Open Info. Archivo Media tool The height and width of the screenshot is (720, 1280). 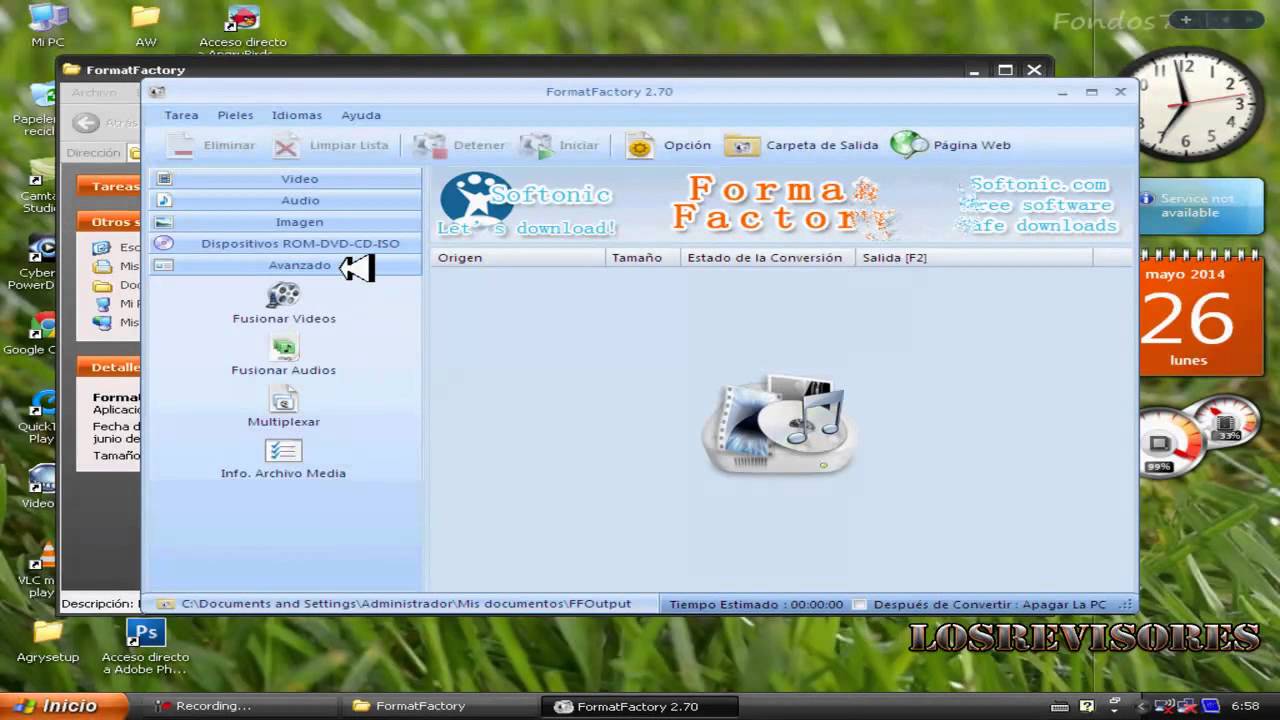pyautogui.click(x=284, y=460)
